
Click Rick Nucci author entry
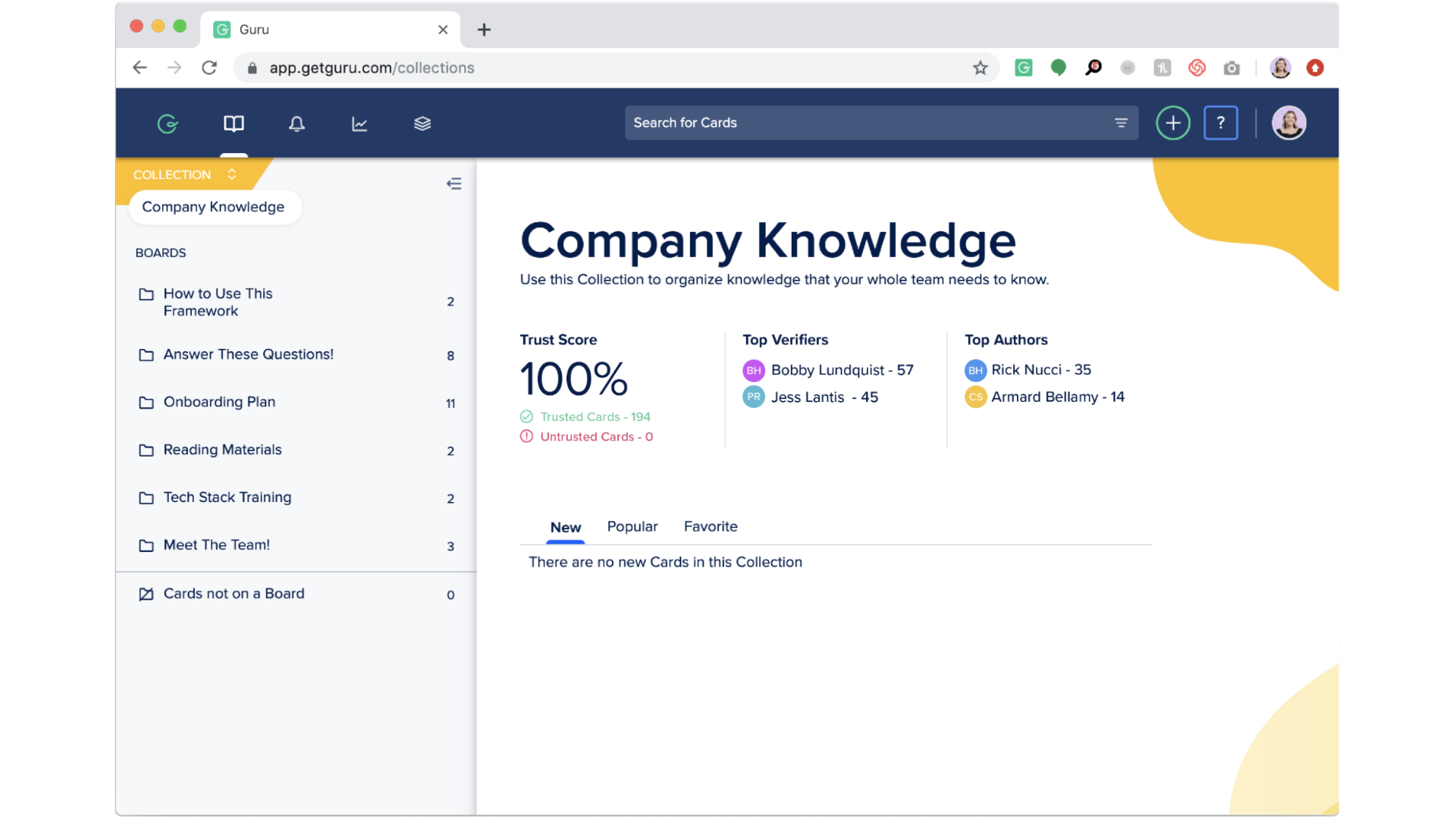click(x=1028, y=370)
